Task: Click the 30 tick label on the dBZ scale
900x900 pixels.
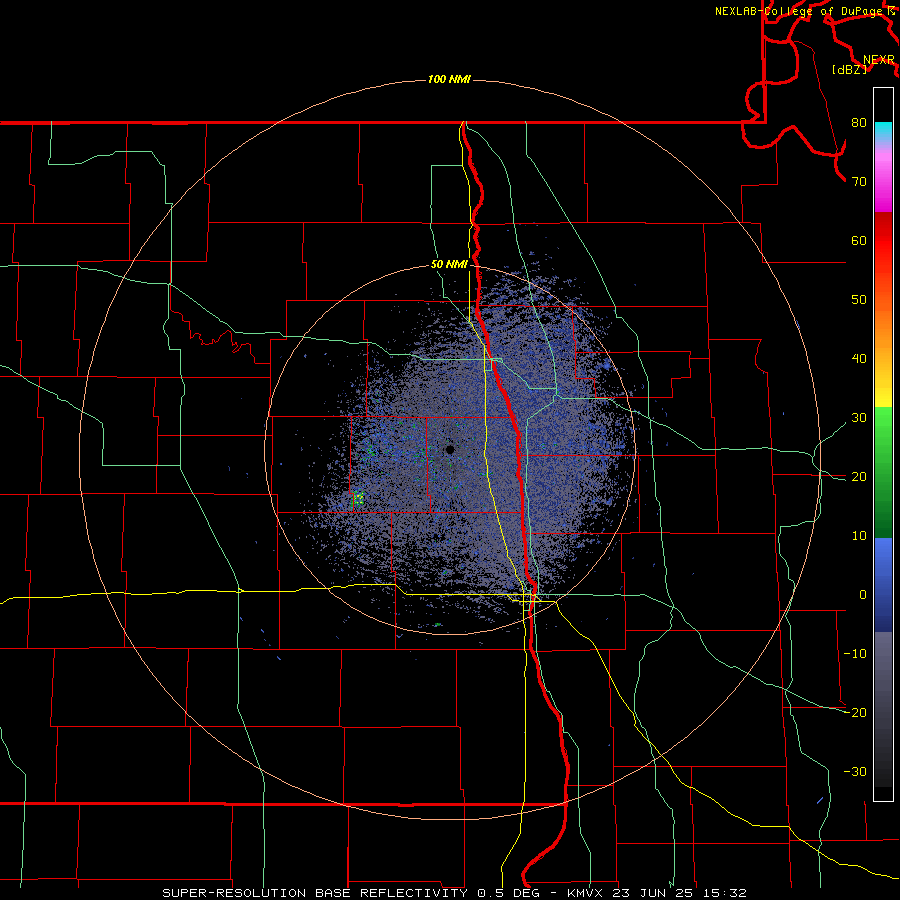Action: coord(859,418)
